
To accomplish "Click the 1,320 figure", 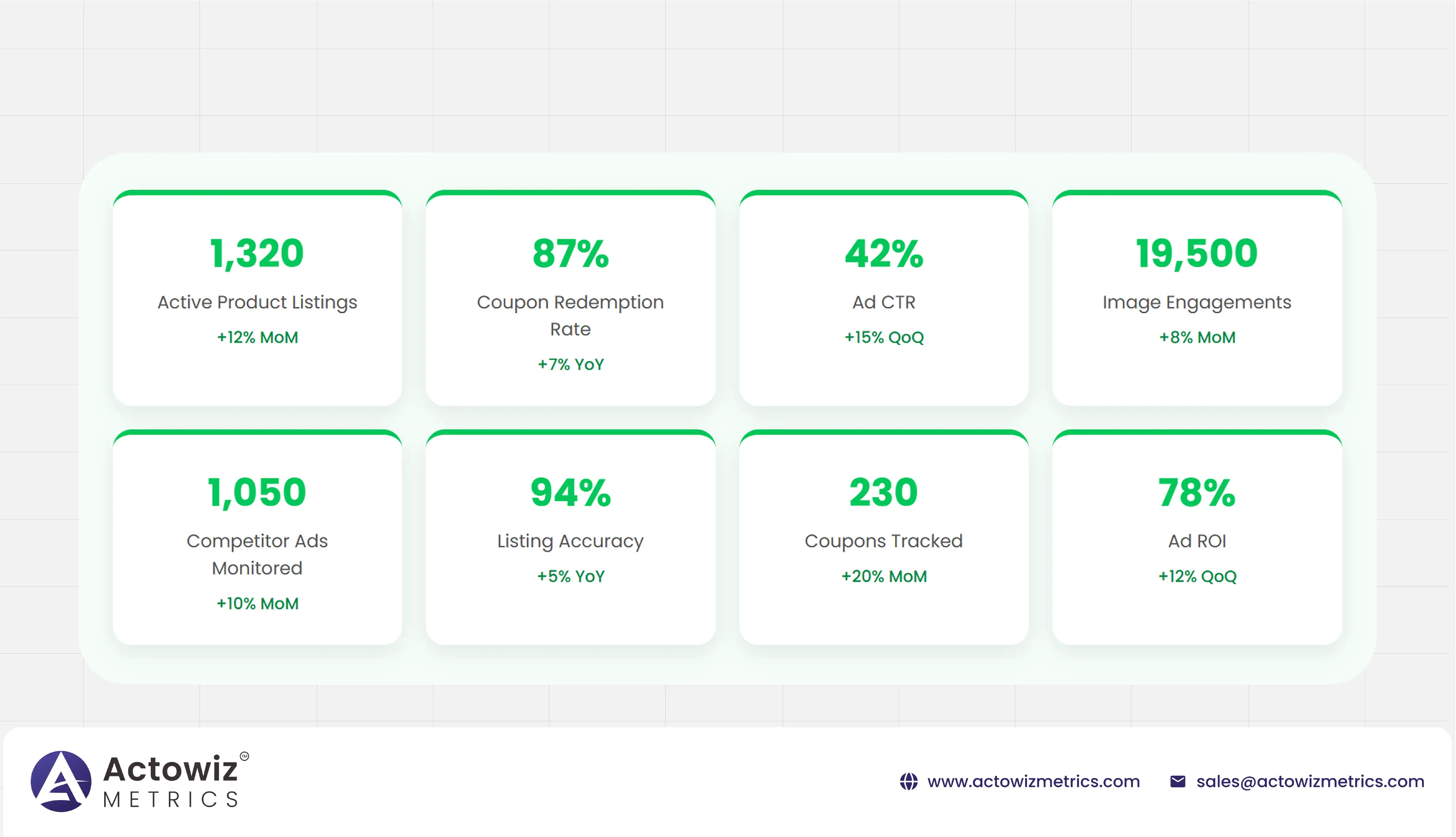I will tap(257, 253).
